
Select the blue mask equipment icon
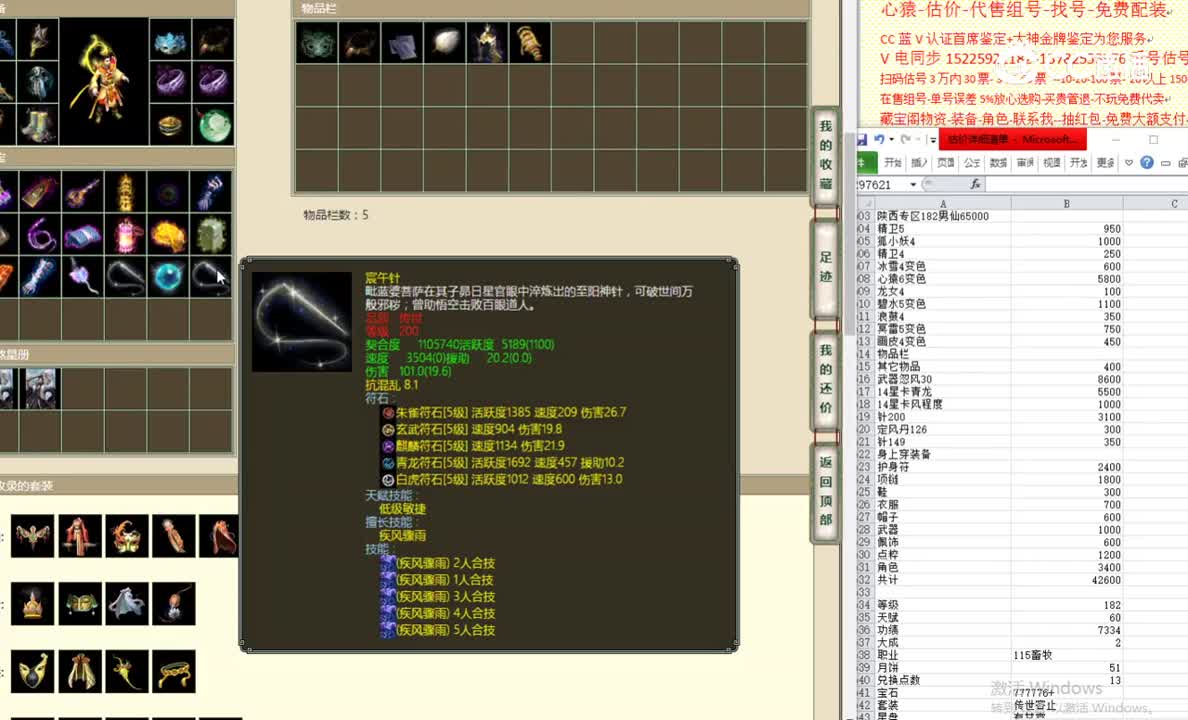point(170,40)
